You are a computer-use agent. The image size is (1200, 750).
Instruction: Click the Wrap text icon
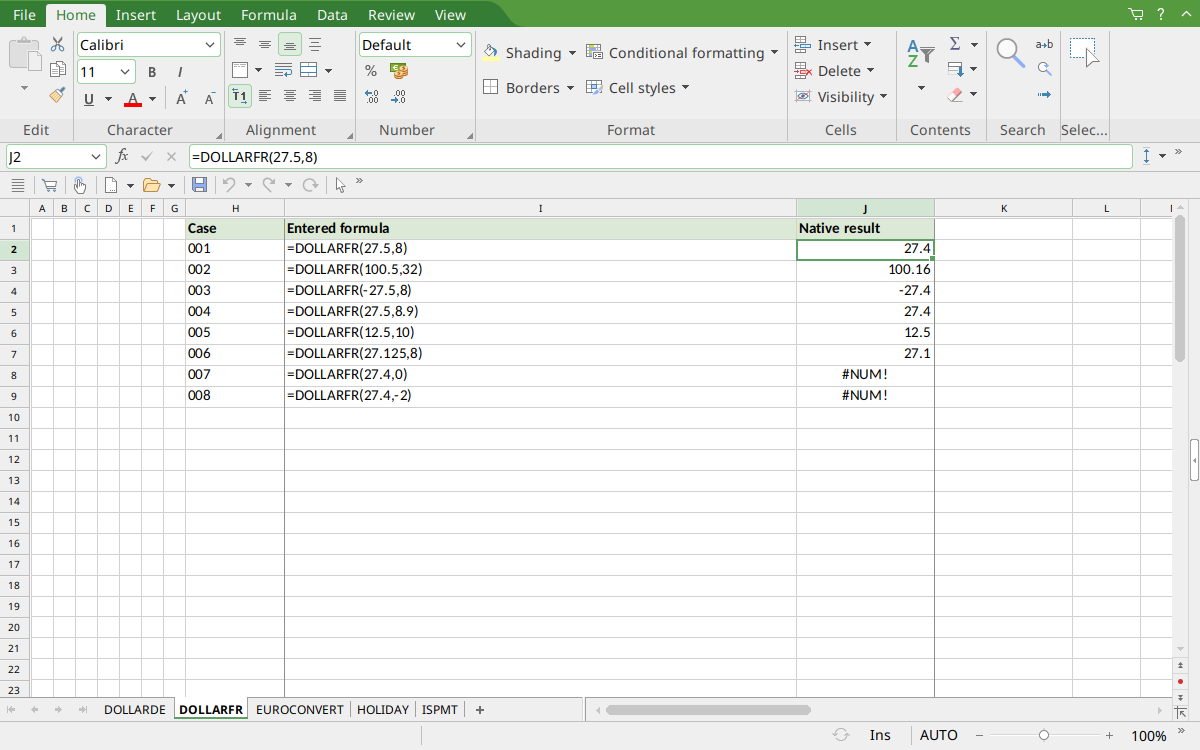coord(283,70)
